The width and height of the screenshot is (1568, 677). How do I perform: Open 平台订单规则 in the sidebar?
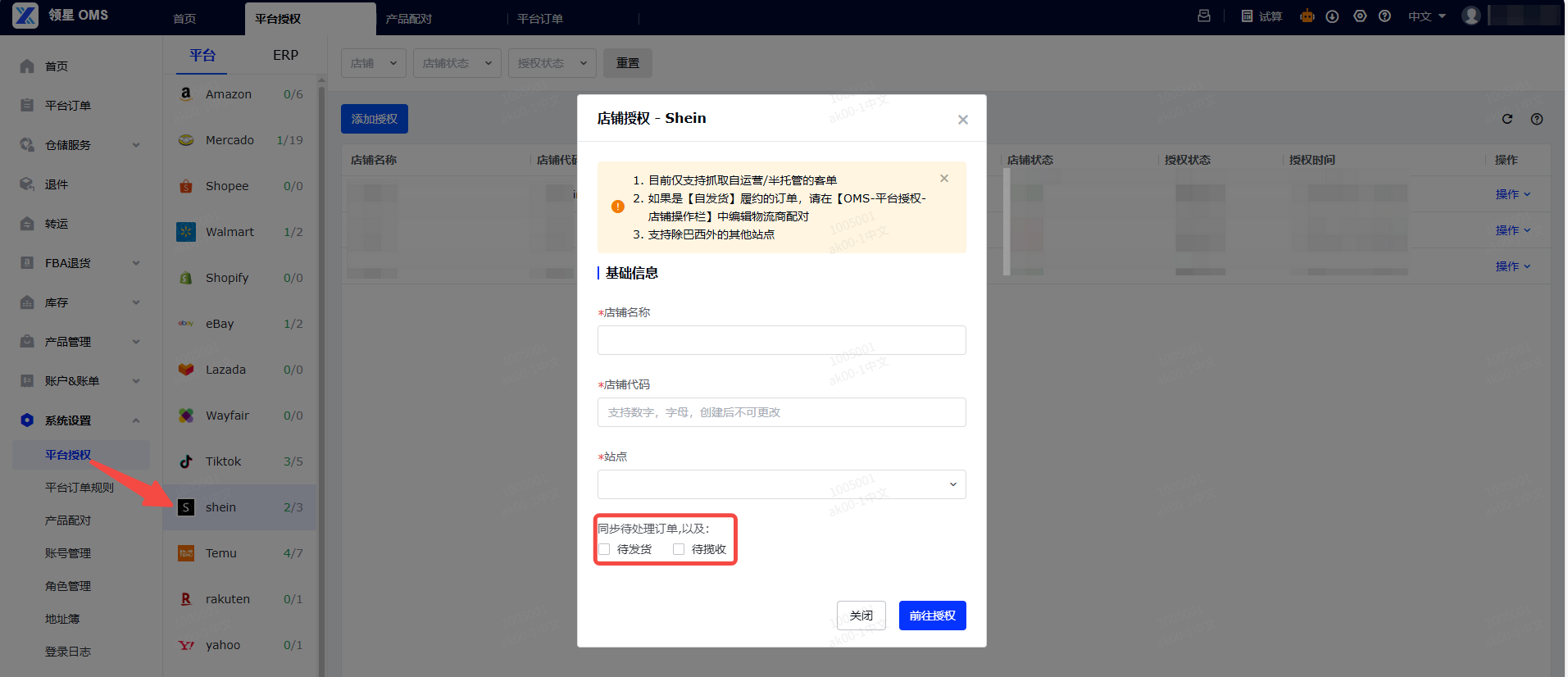[80, 488]
